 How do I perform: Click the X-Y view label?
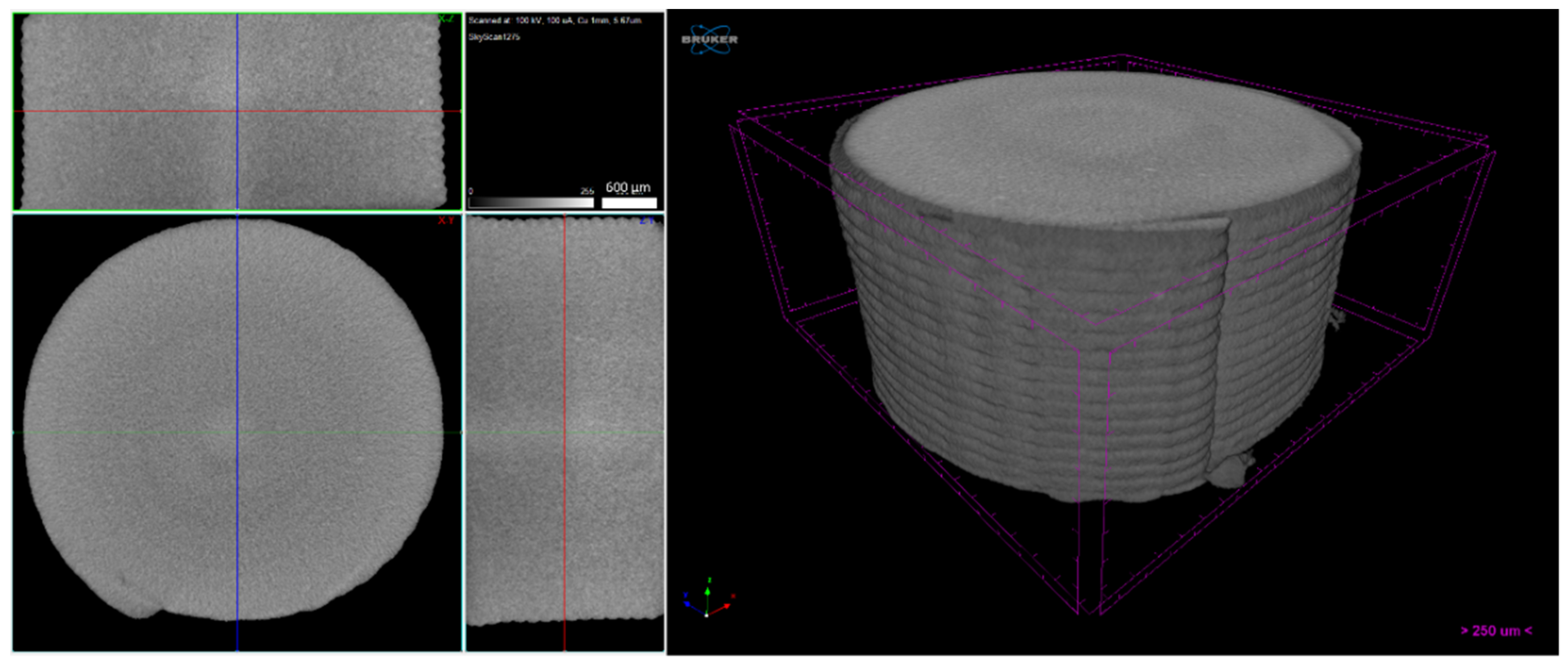[x=446, y=220]
